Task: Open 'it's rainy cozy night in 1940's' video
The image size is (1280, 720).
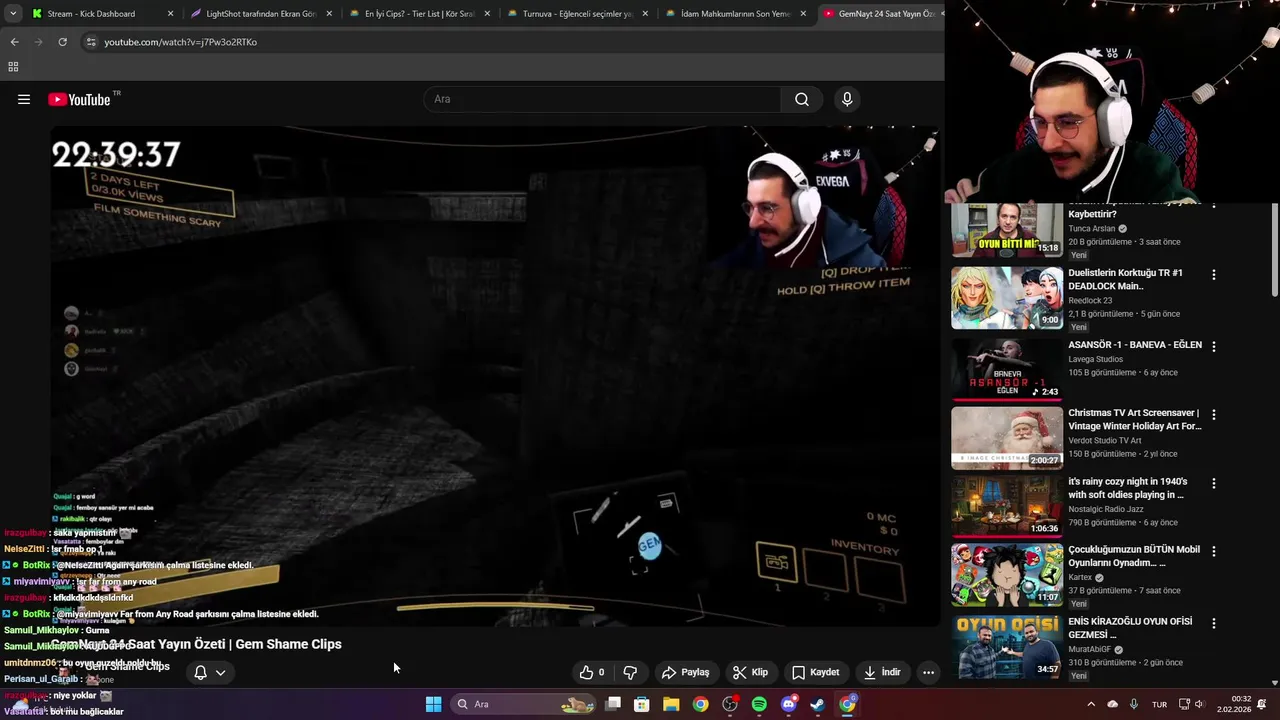Action: point(1128,488)
